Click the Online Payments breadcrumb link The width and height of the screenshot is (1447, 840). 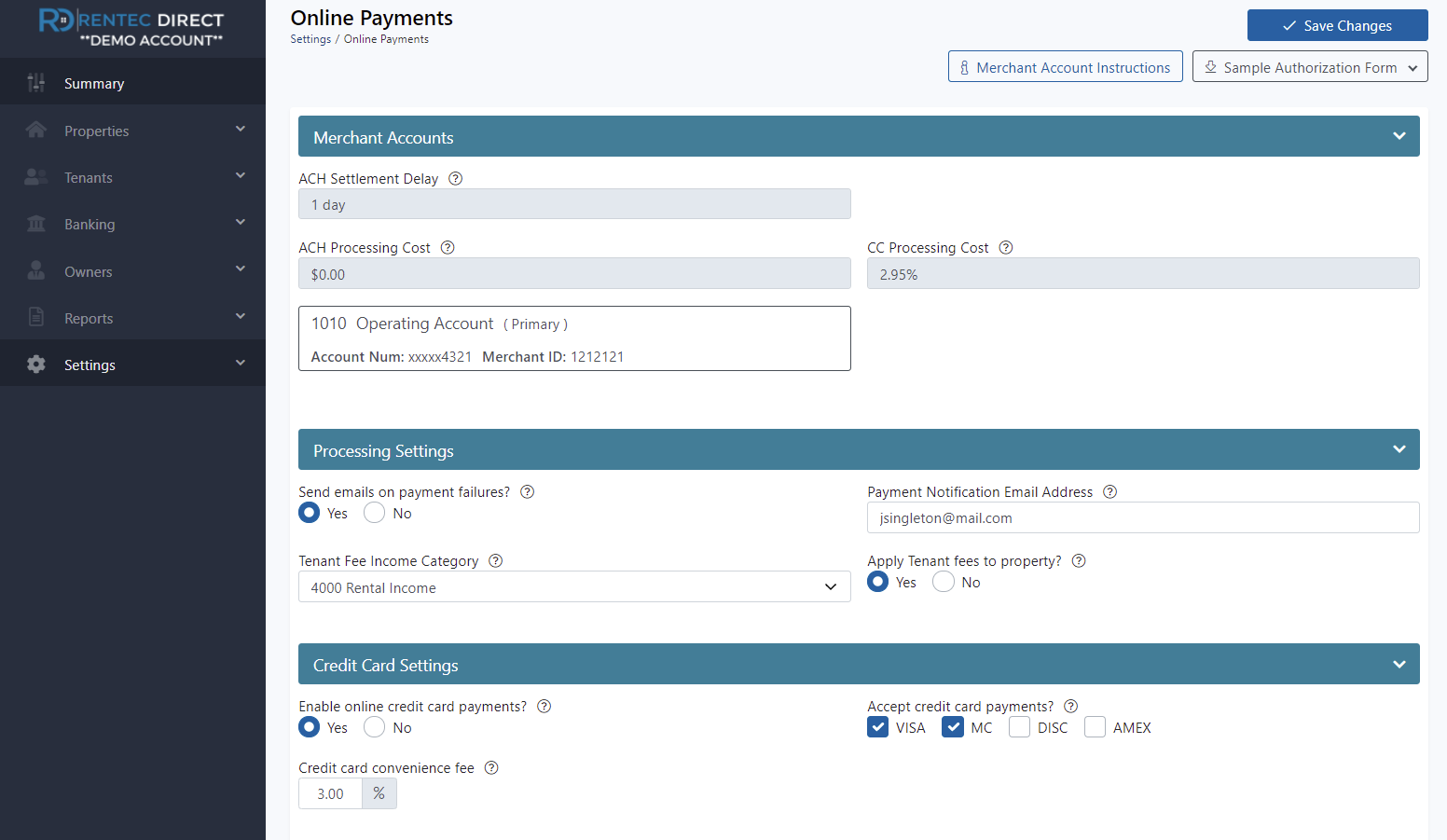click(386, 39)
